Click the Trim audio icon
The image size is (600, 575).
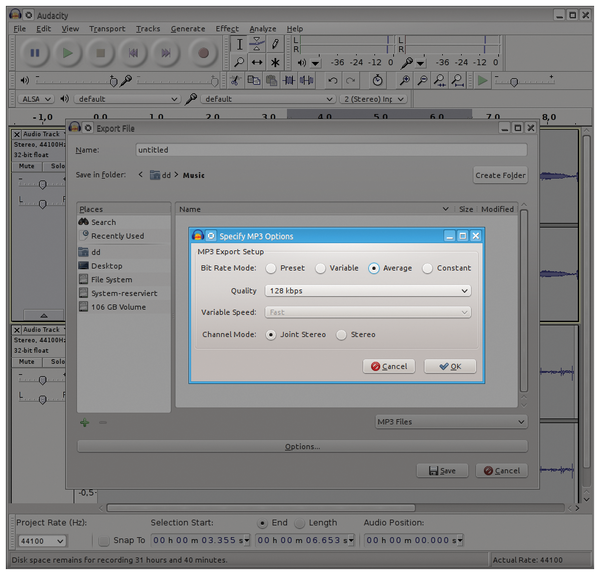point(289,80)
